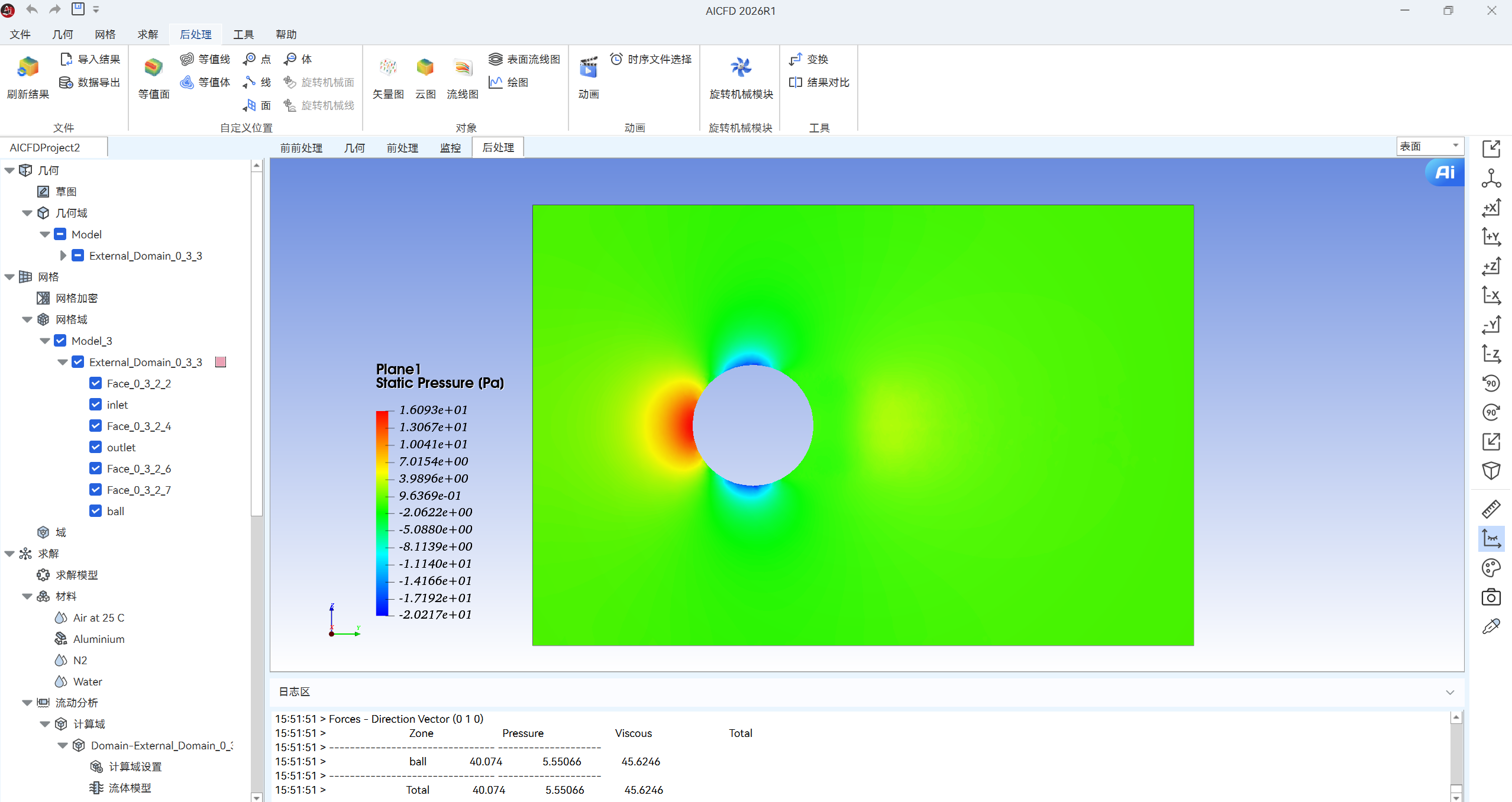Switch to the 网格 mesh ribbon tab
The height and width of the screenshot is (802, 1512).
[x=105, y=34]
